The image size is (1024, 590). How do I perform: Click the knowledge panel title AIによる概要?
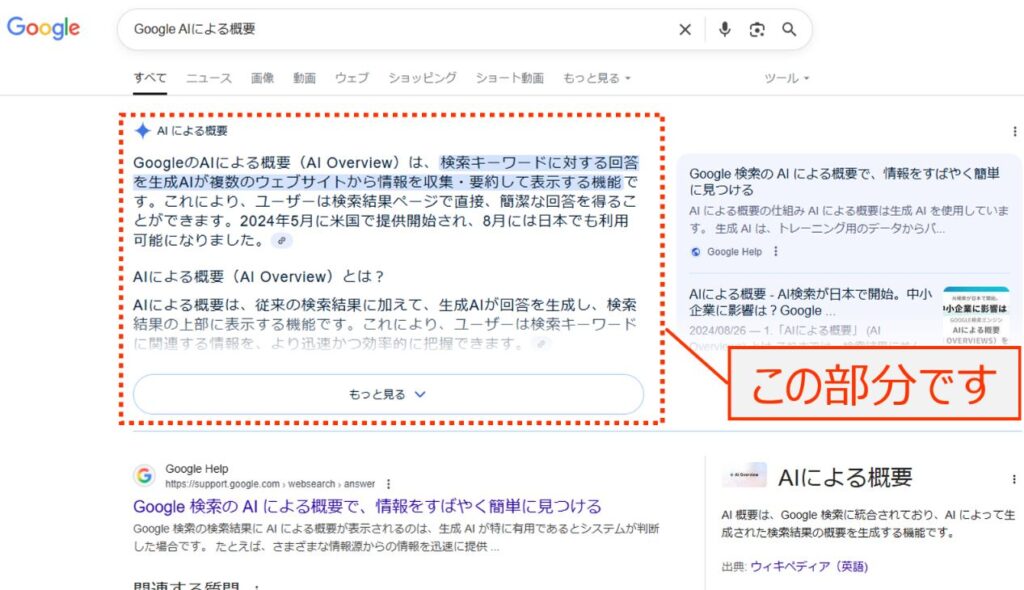pos(845,478)
